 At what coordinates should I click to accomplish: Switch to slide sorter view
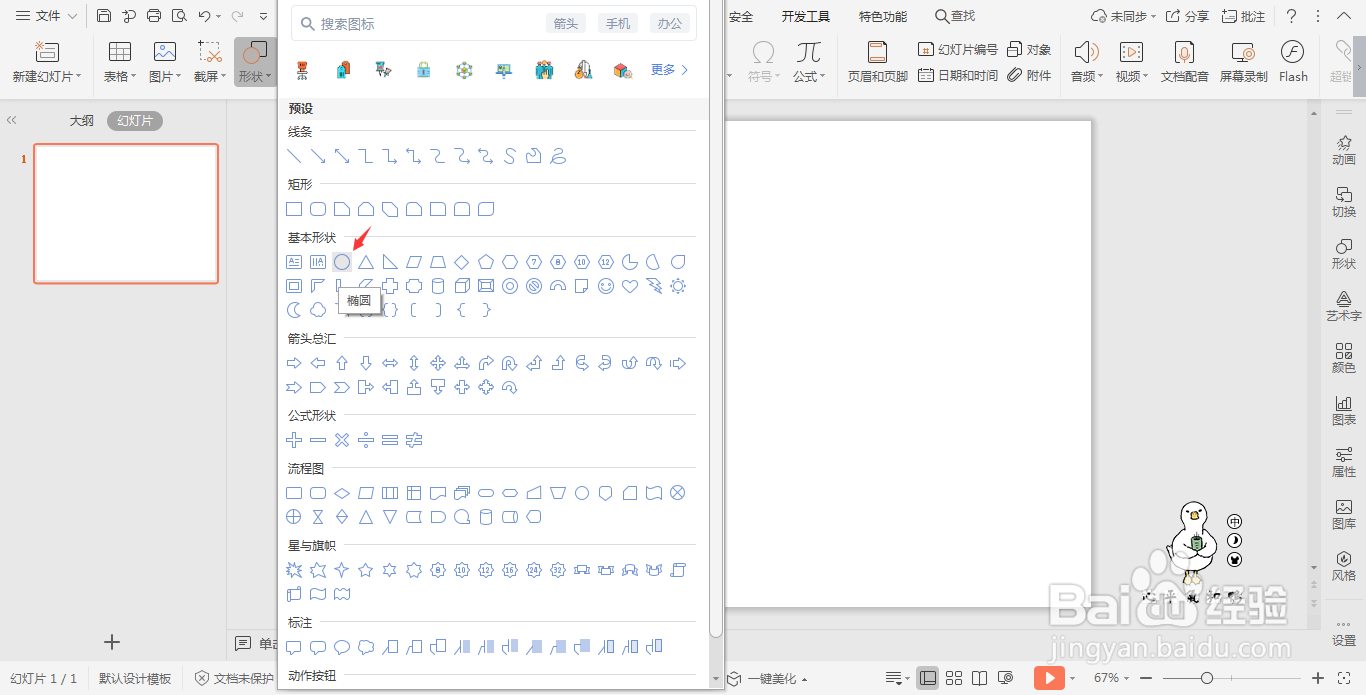coord(954,678)
